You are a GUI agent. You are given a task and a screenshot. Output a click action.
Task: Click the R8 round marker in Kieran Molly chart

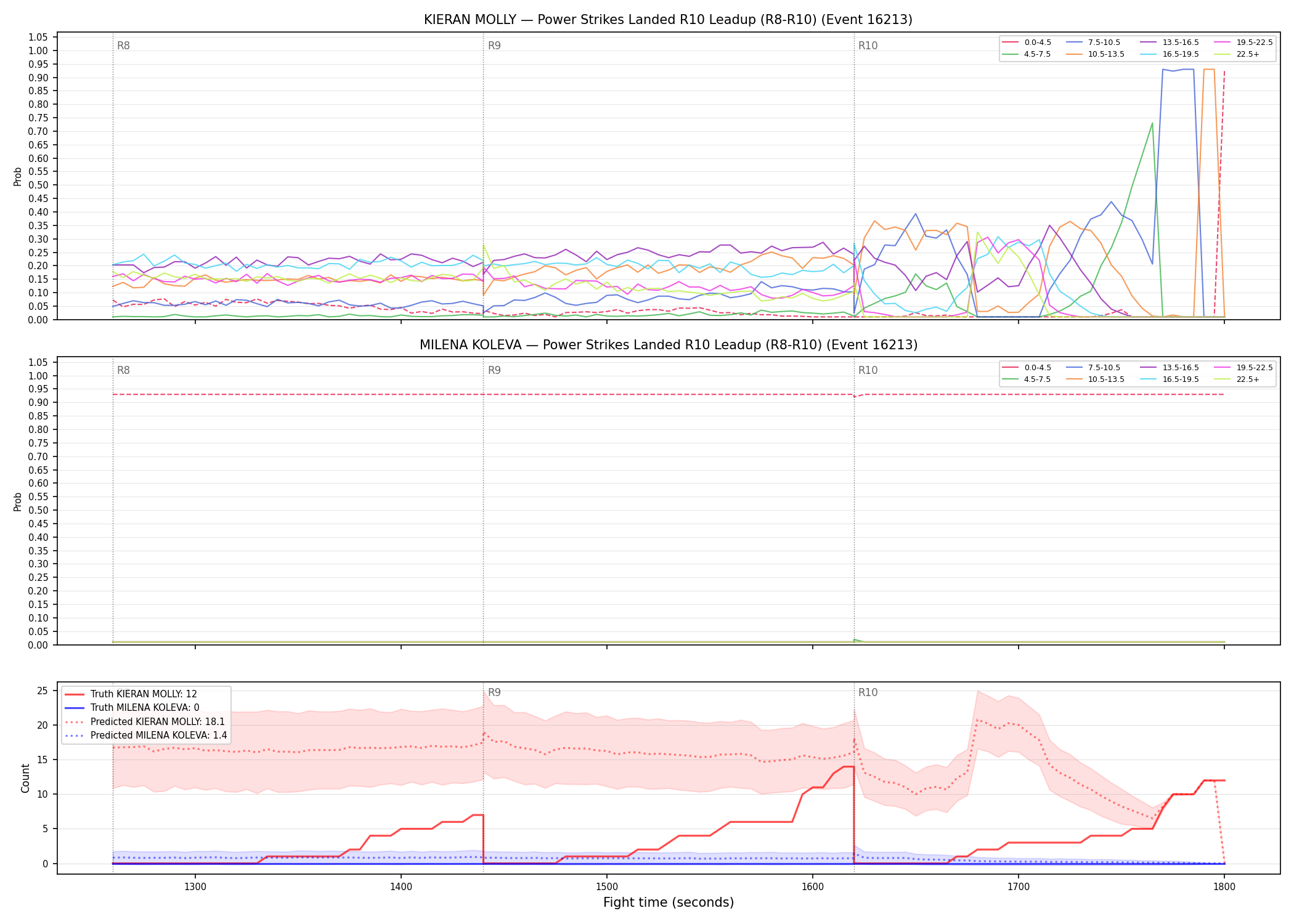click(123, 46)
